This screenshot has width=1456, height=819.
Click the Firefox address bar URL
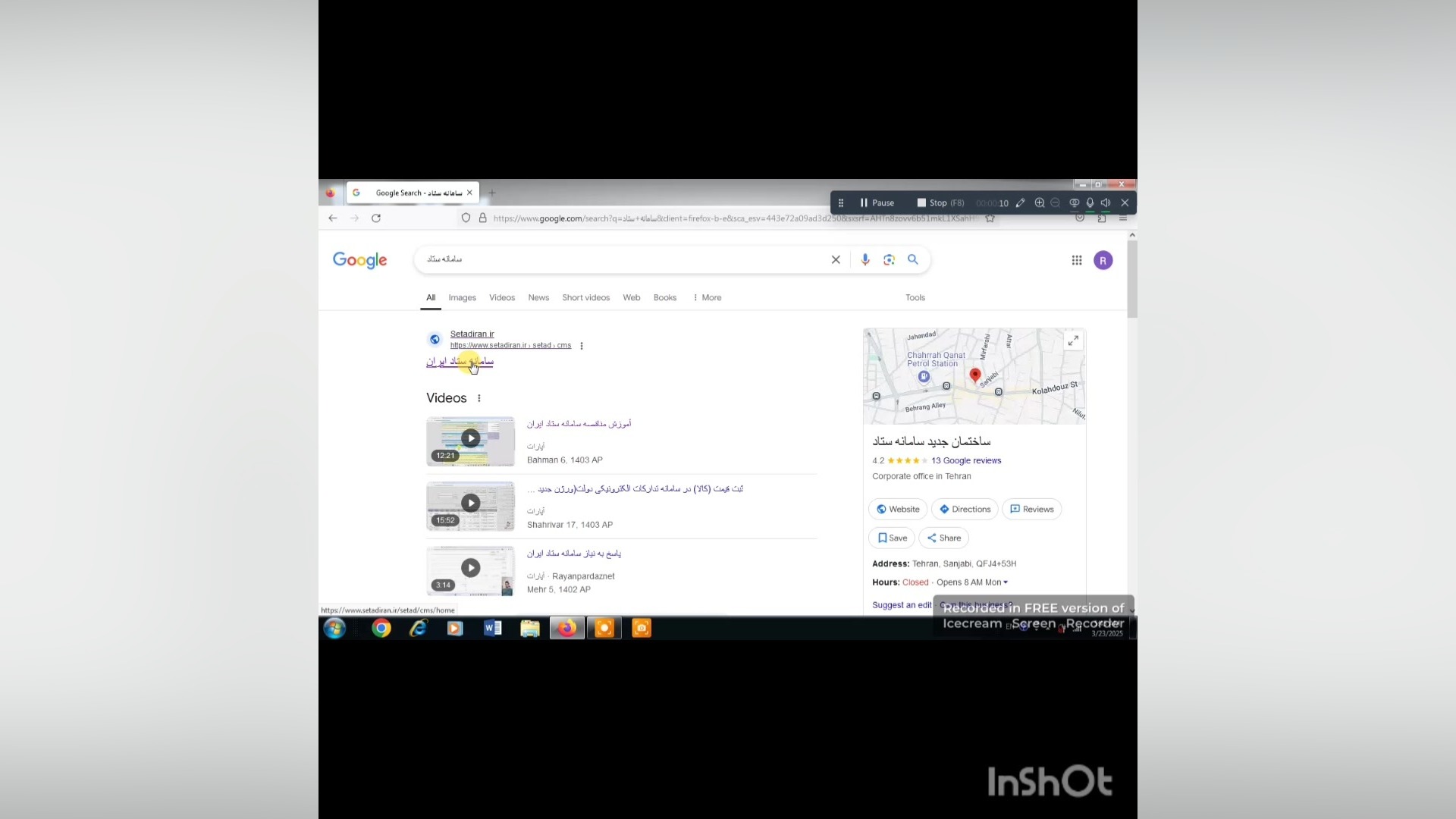[x=732, y=218]
